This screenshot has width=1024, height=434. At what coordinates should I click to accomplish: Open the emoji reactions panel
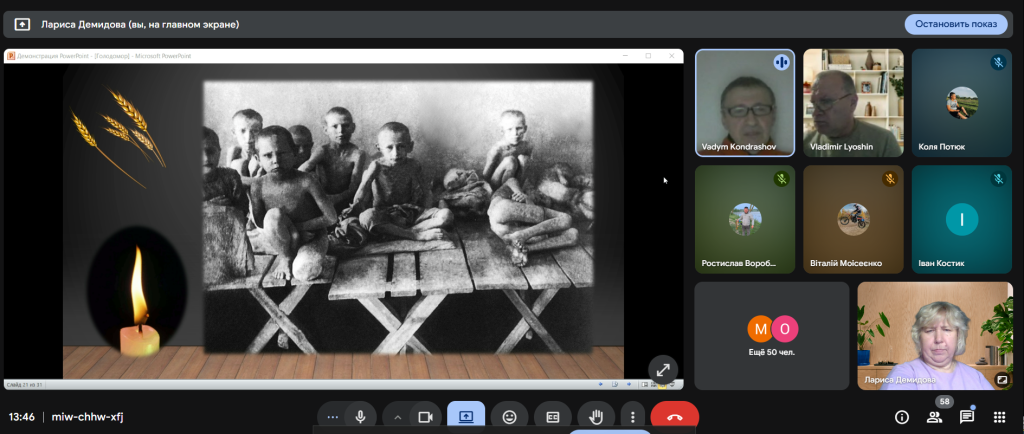pyautogui.click(x=510, y=417)
